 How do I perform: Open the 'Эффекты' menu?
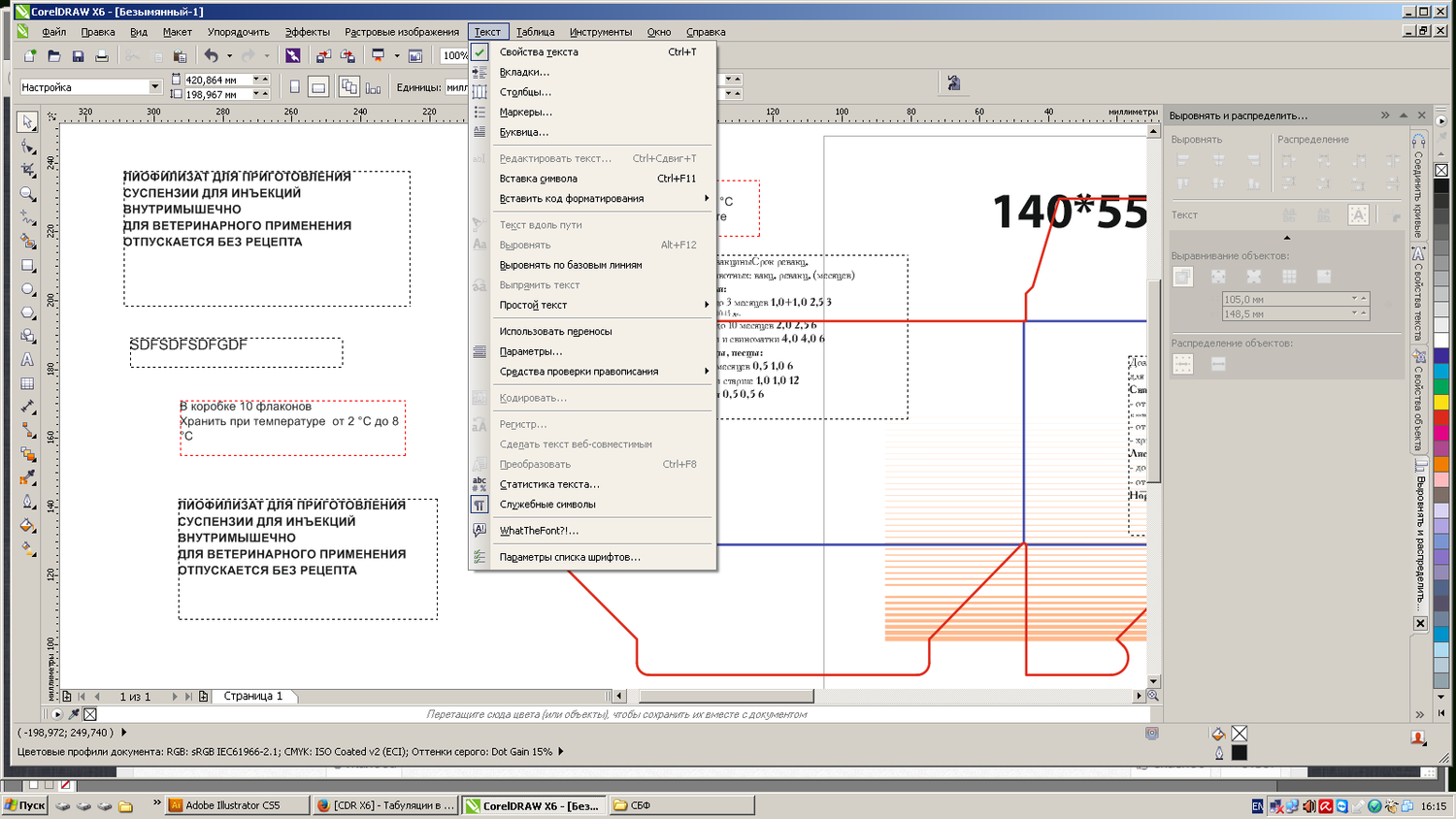pyautogui.click(x=307, y=32)
